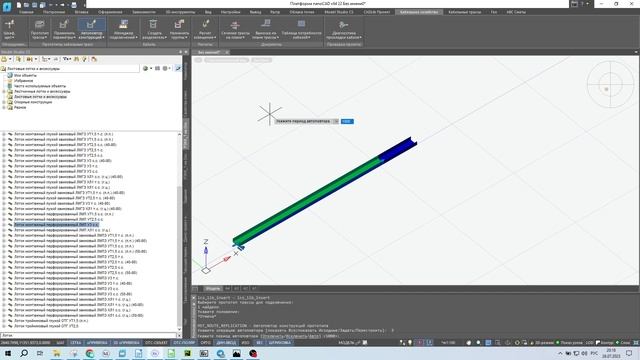This screenshot has width=640, height=360.
Task: Toggle ОТС-ПОЛЯР polar tracking in status bar
Action: click(184, 343)
